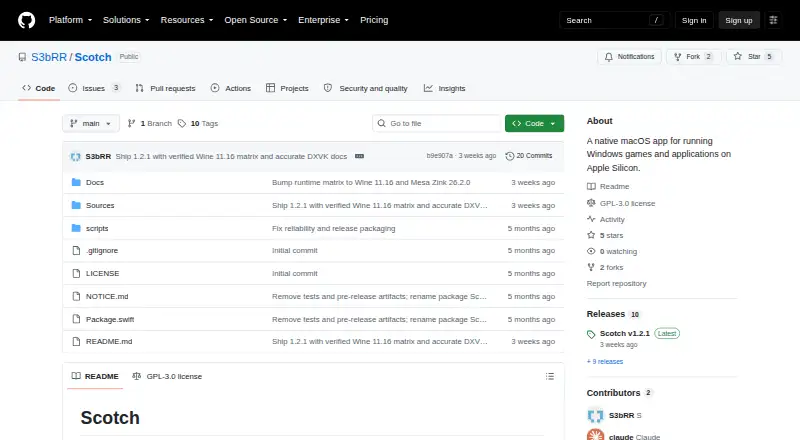800x440 pixels.
Task: Open the Scotch v1.2.1 release
Action: tap(624, 333)
